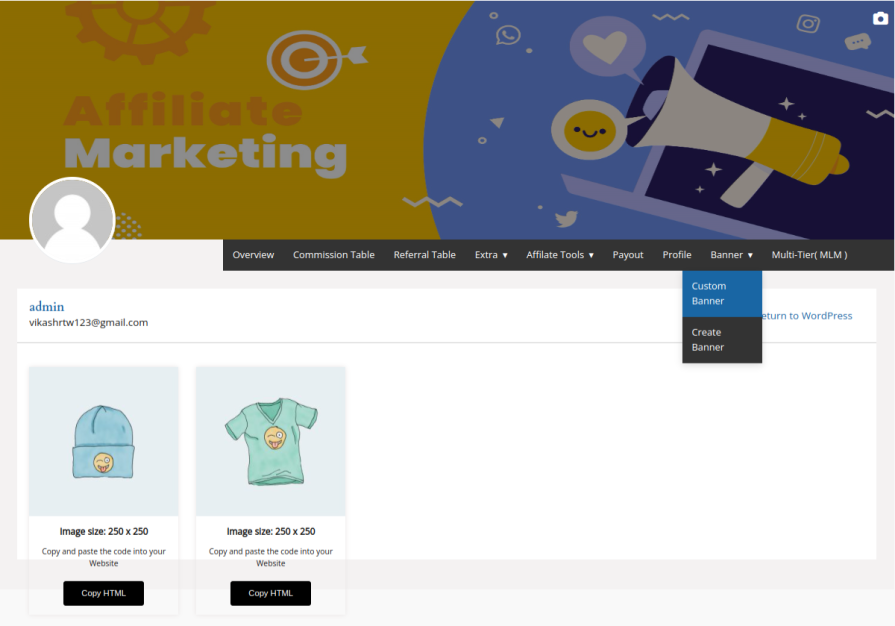895x626 pixels.
Task: Open the Extra dropdown menu
Action: click(x=490, y=254)
